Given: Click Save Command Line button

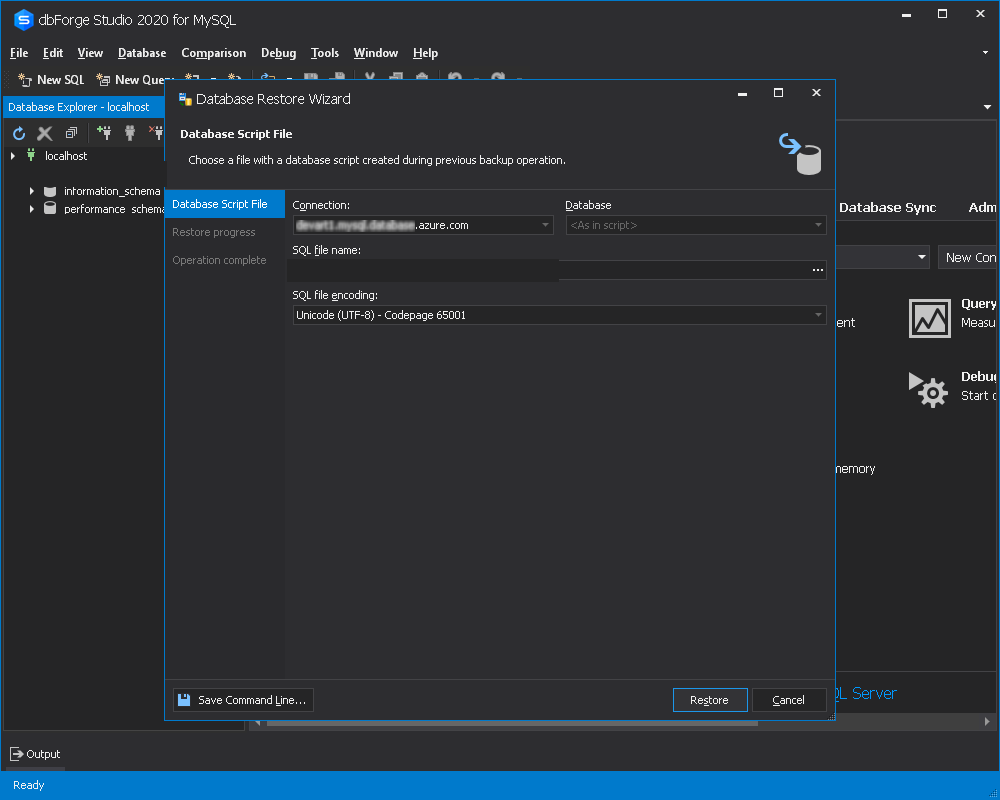Looking at the screenshot, I should point(243,700).
